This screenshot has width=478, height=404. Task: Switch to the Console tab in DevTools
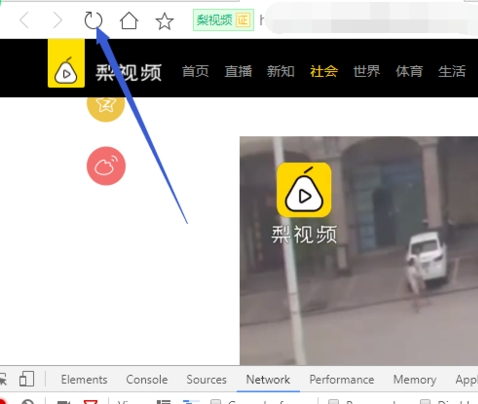coord(147,380)
